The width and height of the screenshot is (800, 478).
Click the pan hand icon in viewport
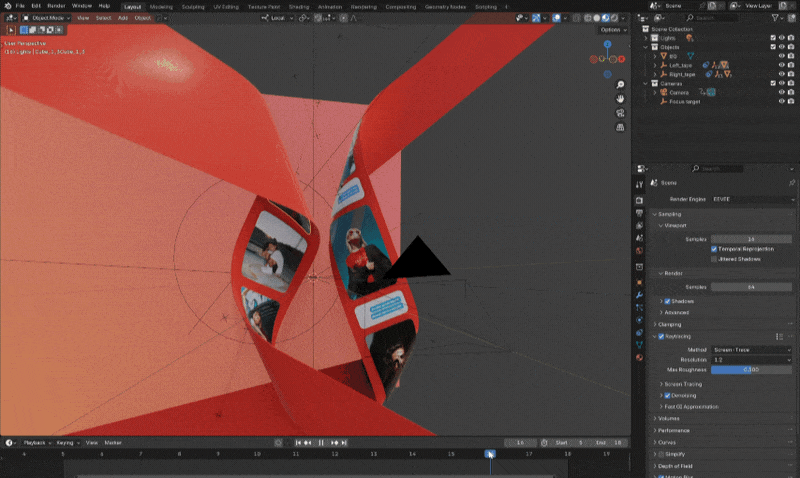click(621, 99)
